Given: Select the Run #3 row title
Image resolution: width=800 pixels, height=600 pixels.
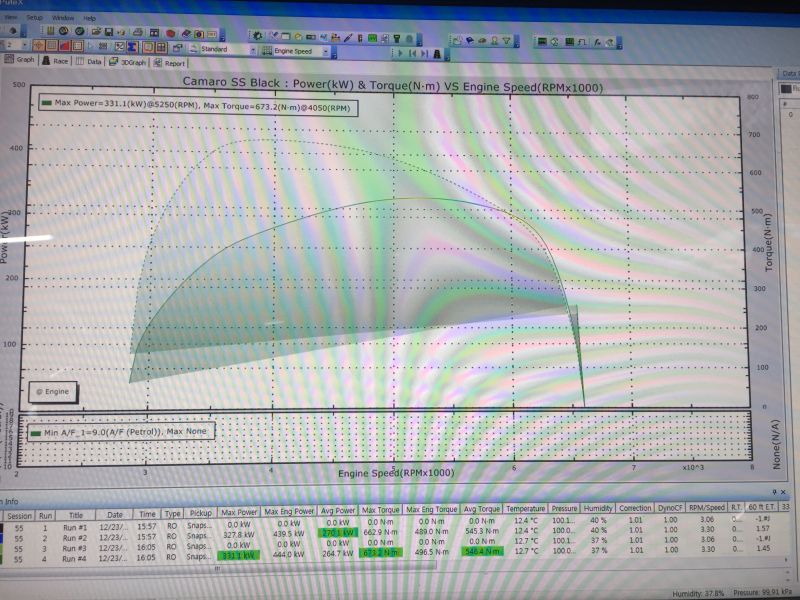Looking at the screenshot, I should tap(74, 549).
